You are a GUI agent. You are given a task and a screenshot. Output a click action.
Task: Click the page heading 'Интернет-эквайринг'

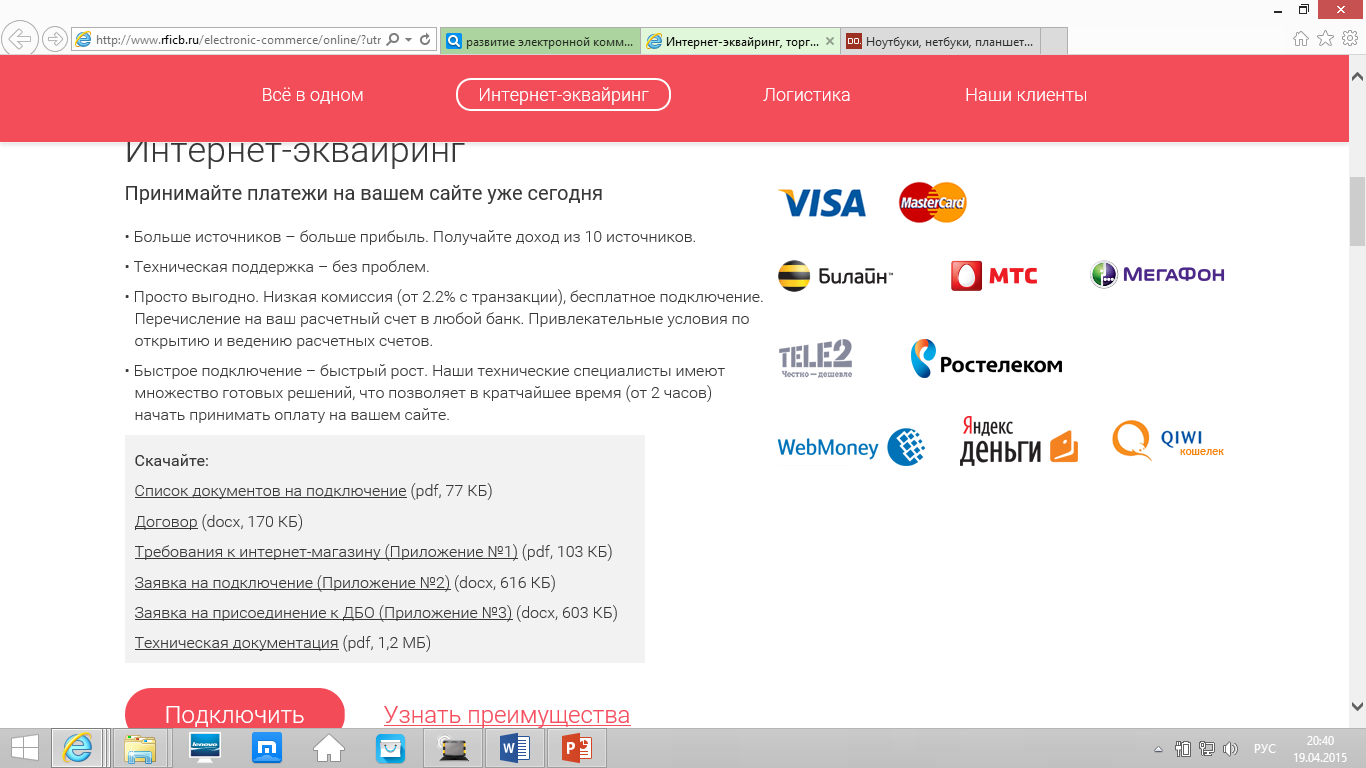click(x=295, y=152)
